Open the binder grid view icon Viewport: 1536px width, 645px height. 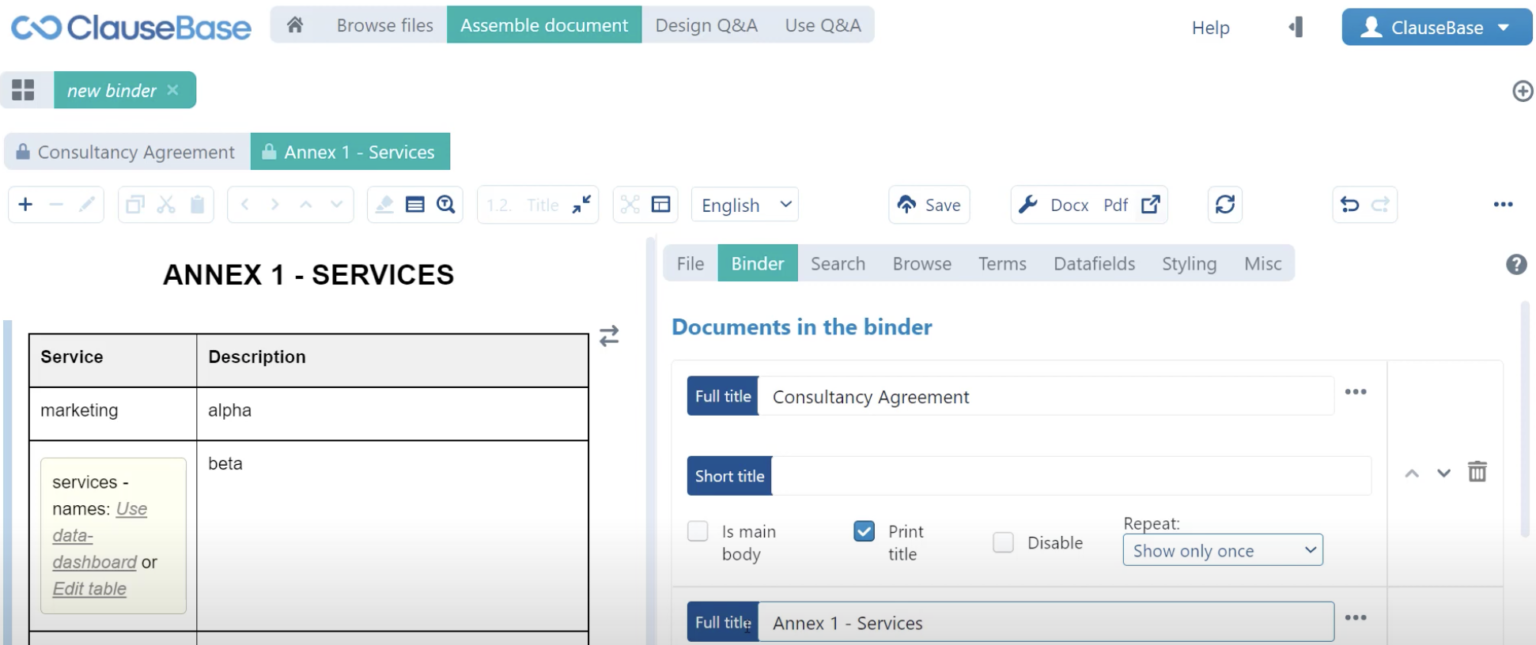pos(23,90)
